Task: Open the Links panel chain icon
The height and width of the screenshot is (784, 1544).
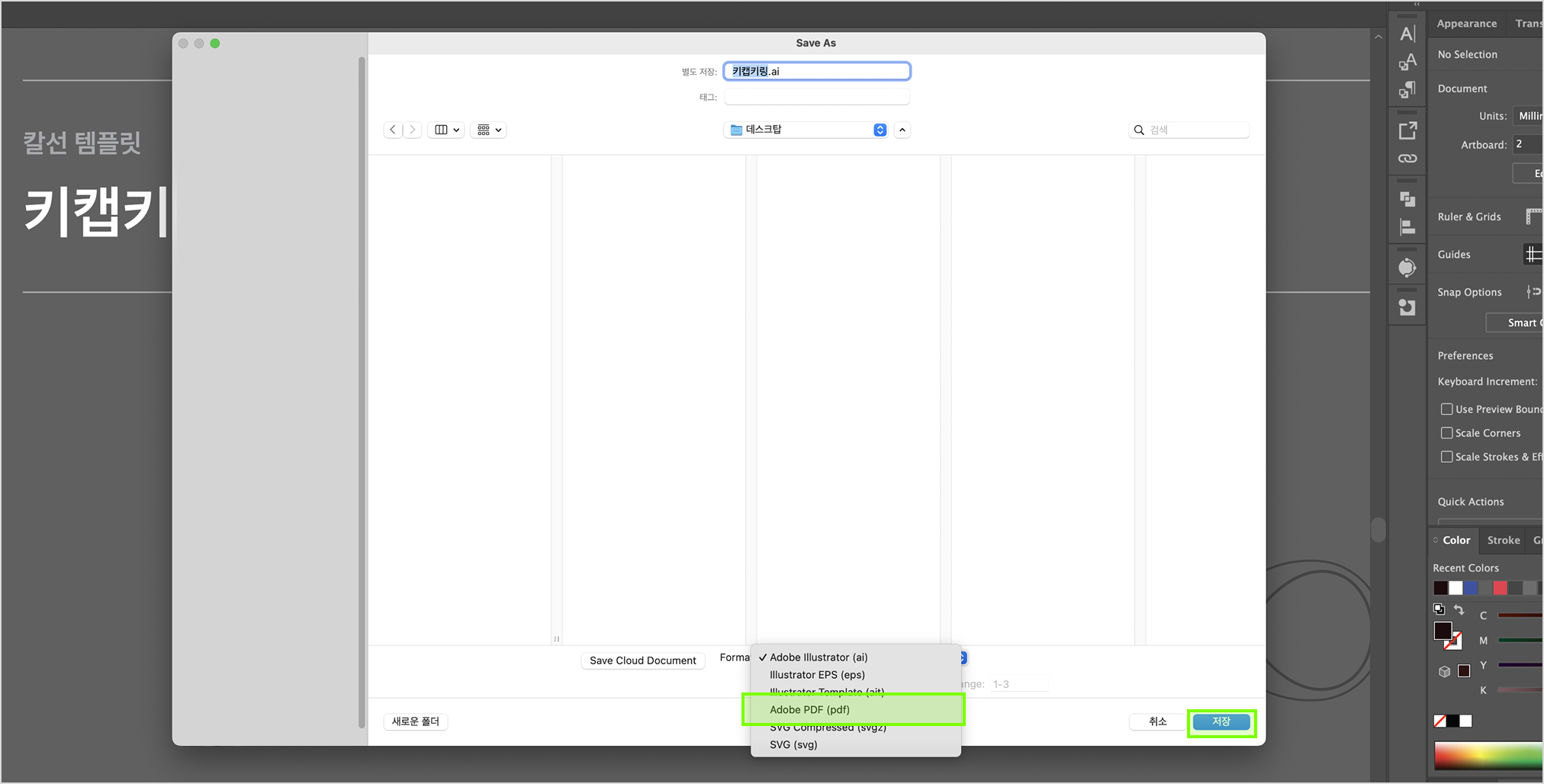Action: [1407, 159]
